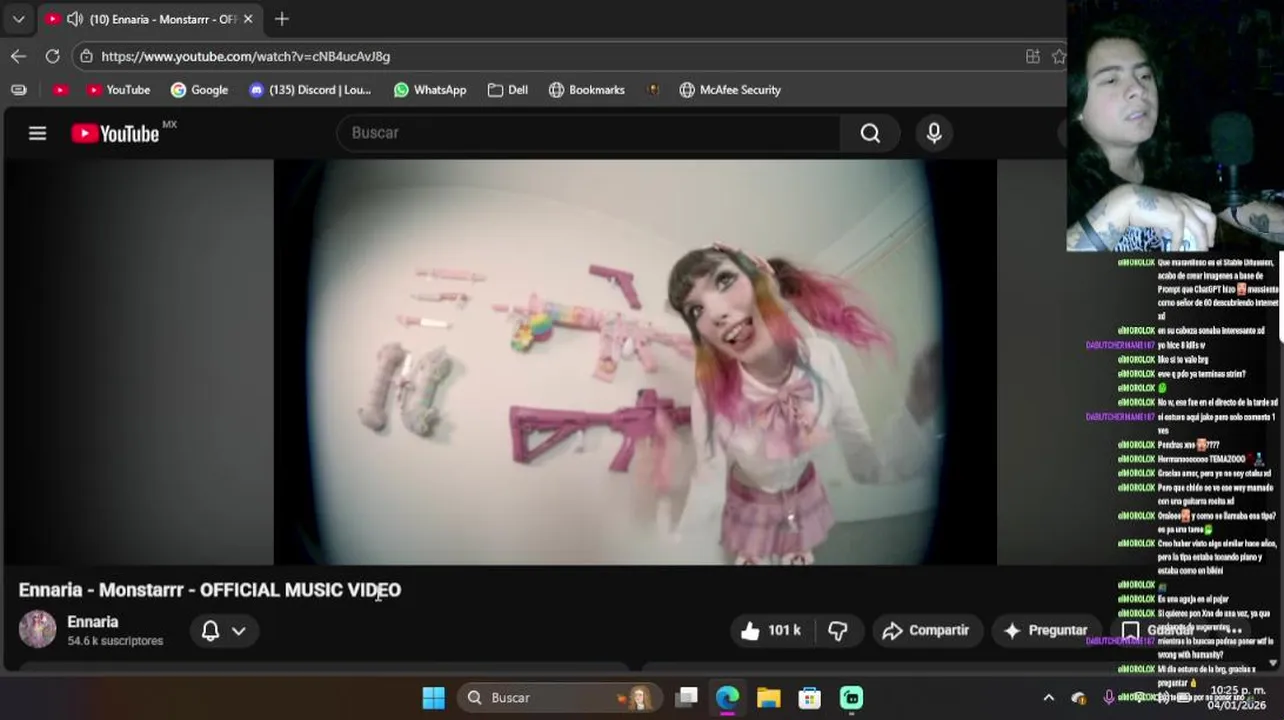Dislike the Monstarrr video
This screenshot has height=720, width=1284.
[x=838, y=630]
